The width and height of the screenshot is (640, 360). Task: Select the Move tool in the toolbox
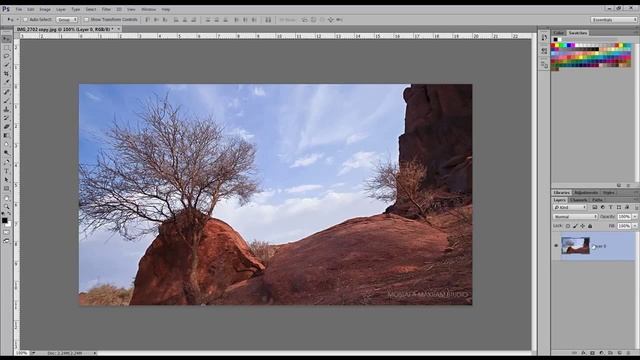click(6, 39)
